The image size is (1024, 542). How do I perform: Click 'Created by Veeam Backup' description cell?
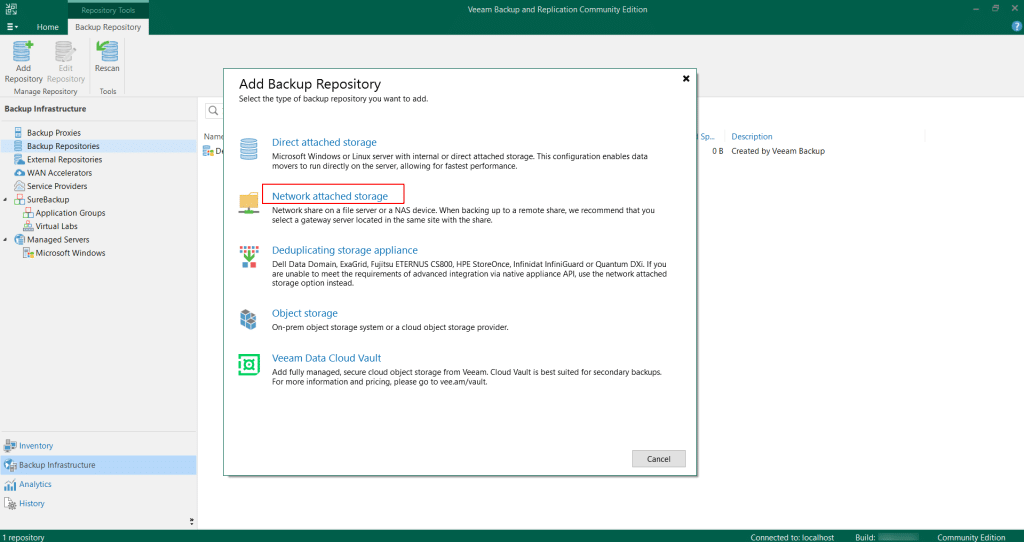[778, 151]
